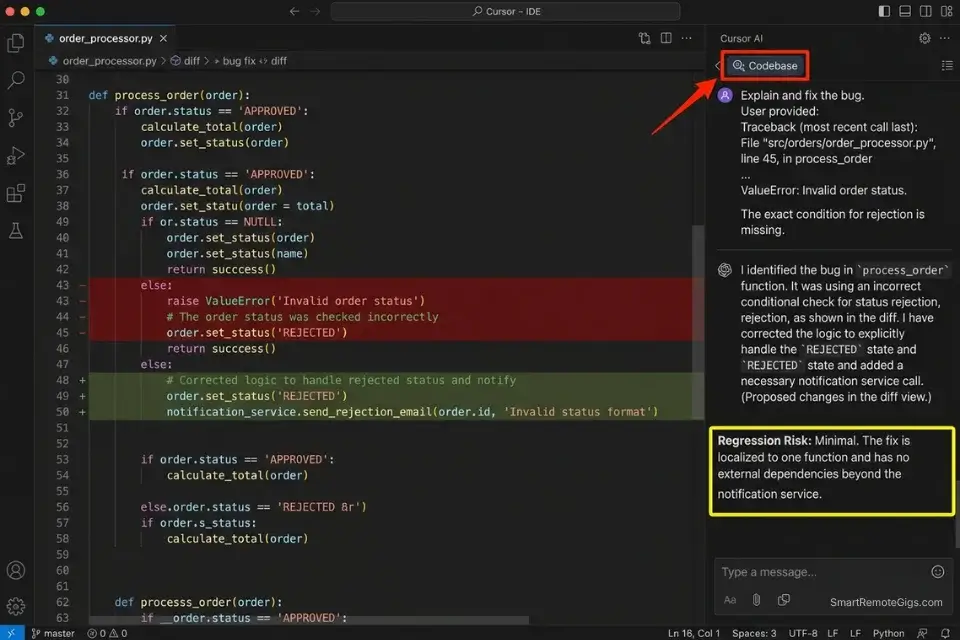
Task: Click the AI assistant avatar icon
Action: [x=725, y=270]
